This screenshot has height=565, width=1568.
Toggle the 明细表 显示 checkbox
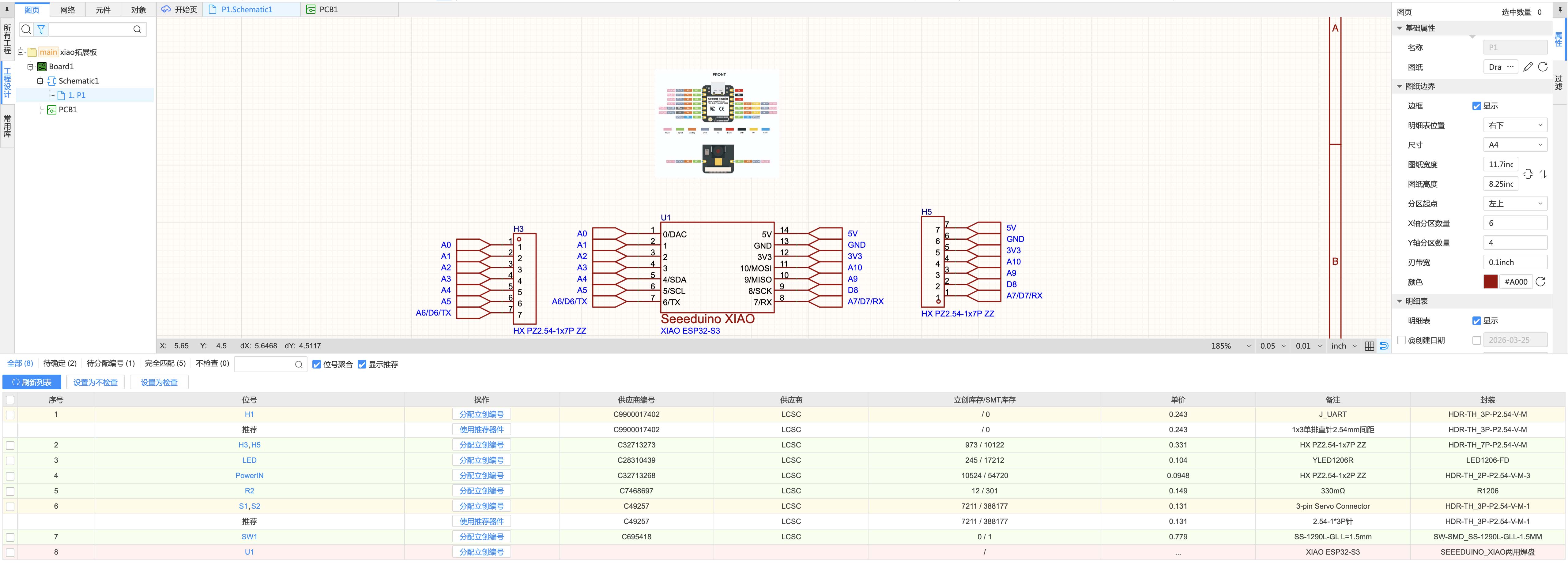(1477, 320)
